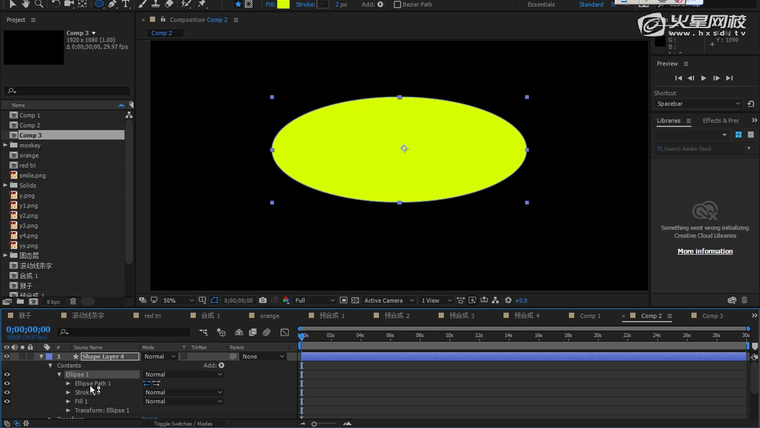The image size is (760, 428).
Task: Open the magnification dropdown showing 50%
Action: tap(175, 300)
